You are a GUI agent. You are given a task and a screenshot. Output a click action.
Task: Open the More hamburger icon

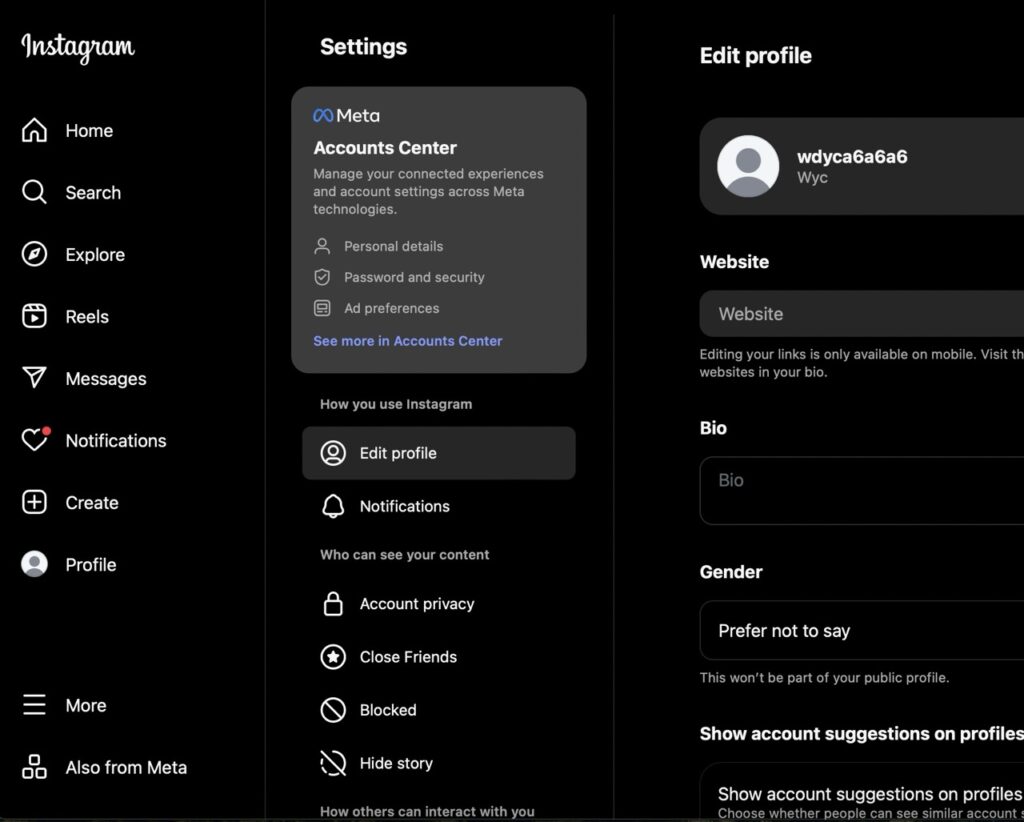35,705
